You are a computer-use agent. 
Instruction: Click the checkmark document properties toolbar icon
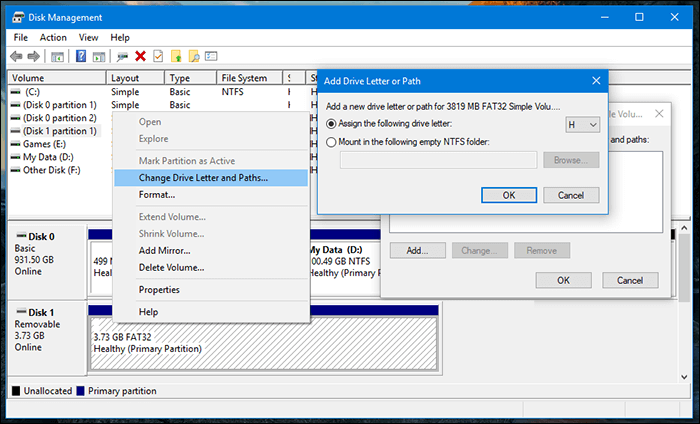(158, 56)
